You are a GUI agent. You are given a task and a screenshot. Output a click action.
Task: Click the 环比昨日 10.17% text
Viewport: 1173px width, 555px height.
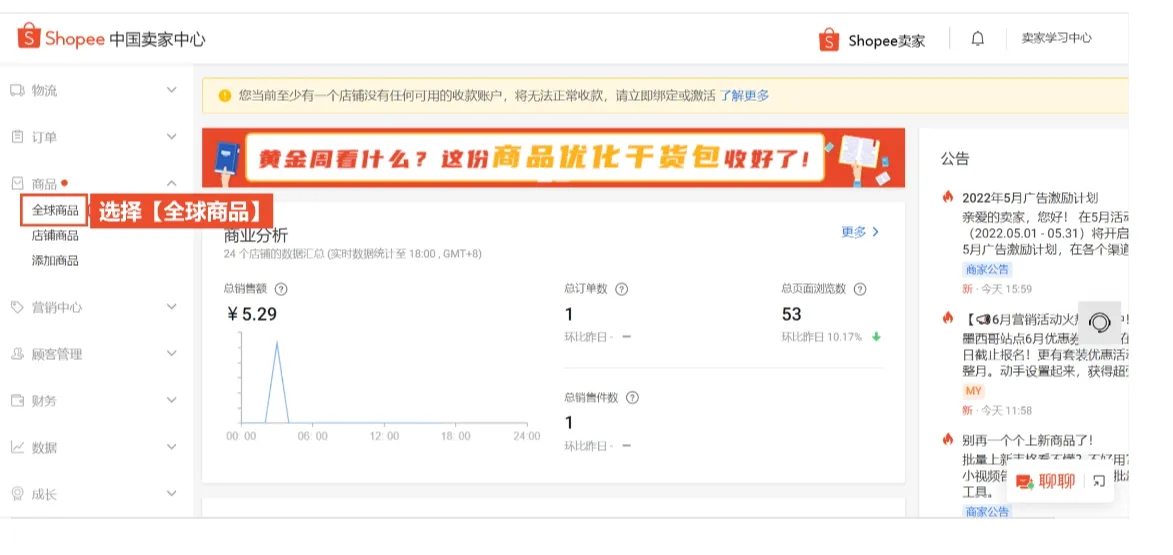(821, 337)
